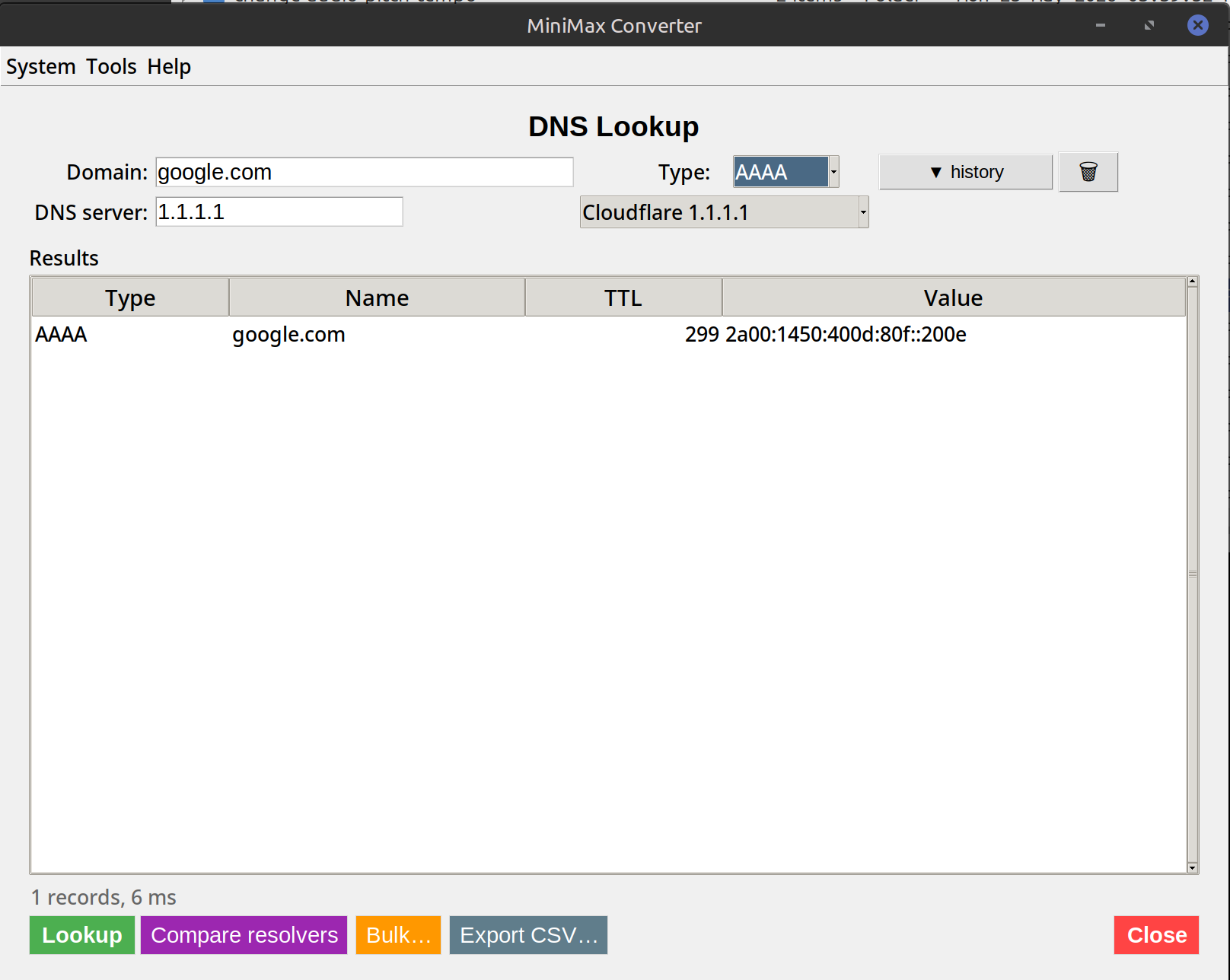Click the red Close button

[x=1156, y=935]
